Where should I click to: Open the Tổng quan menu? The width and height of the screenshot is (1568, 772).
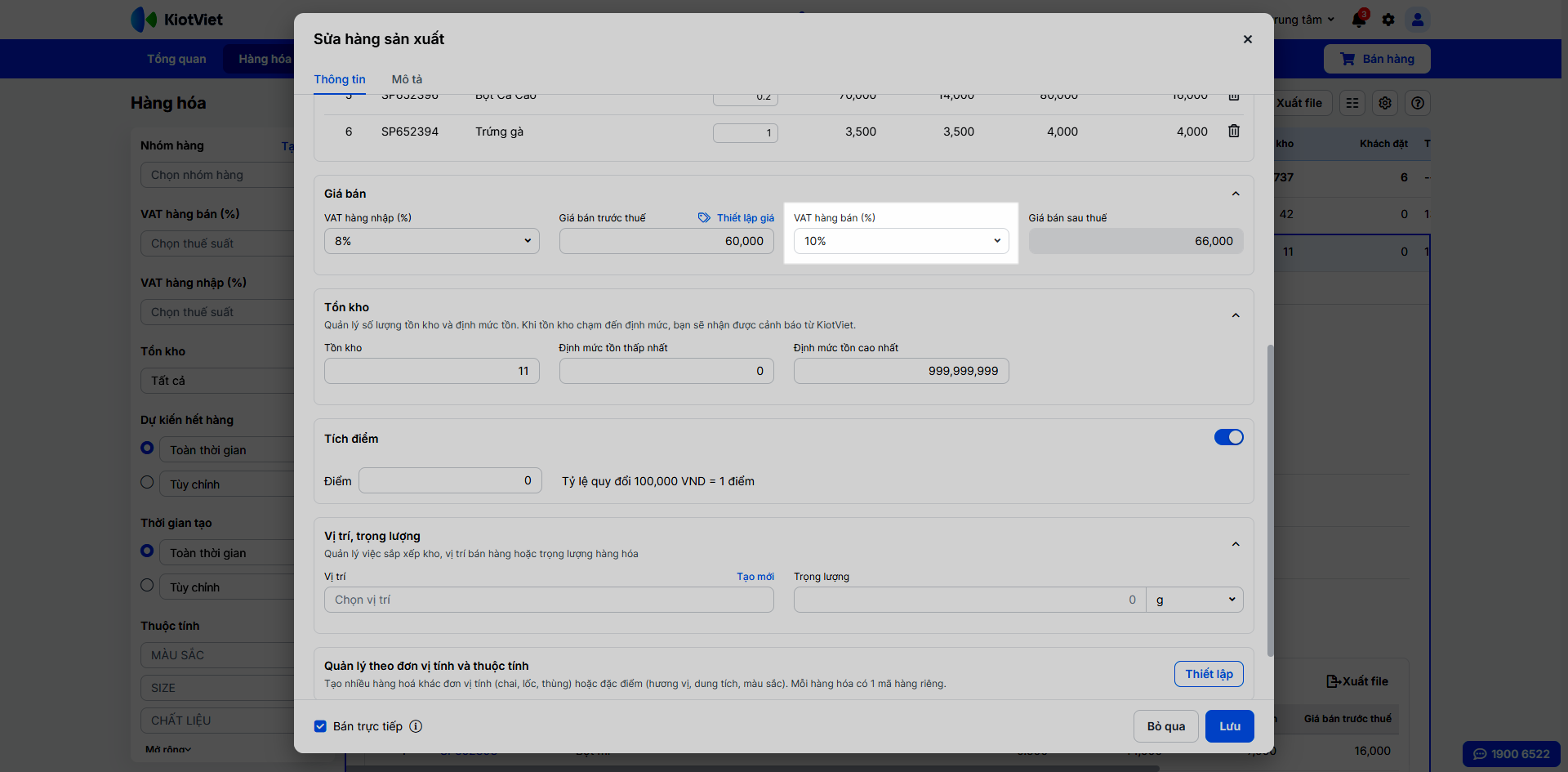coord(176,59)
